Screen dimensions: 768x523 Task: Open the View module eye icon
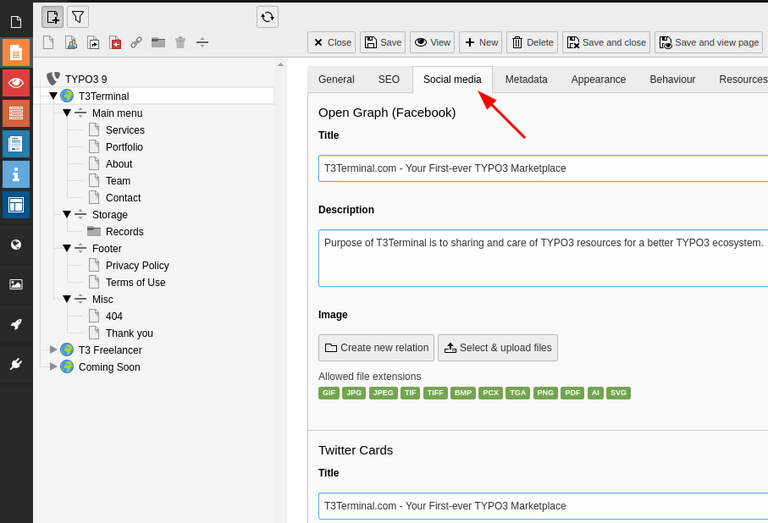point(16,82)
